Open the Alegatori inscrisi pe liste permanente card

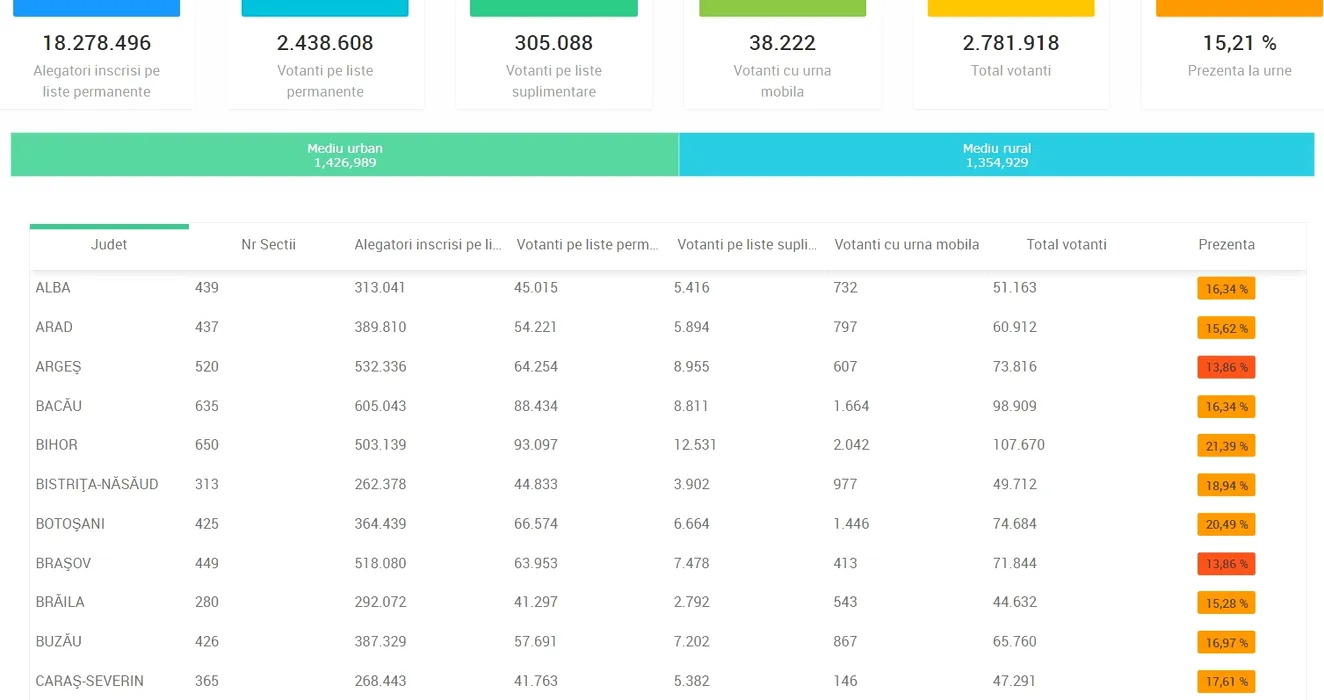pyautogui.click(x=96, y=60)
